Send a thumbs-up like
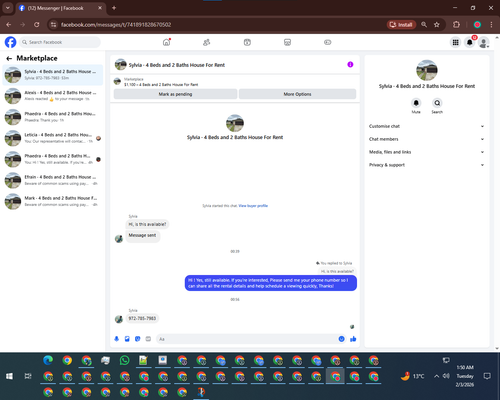500x400 pixels. [353, 339]
